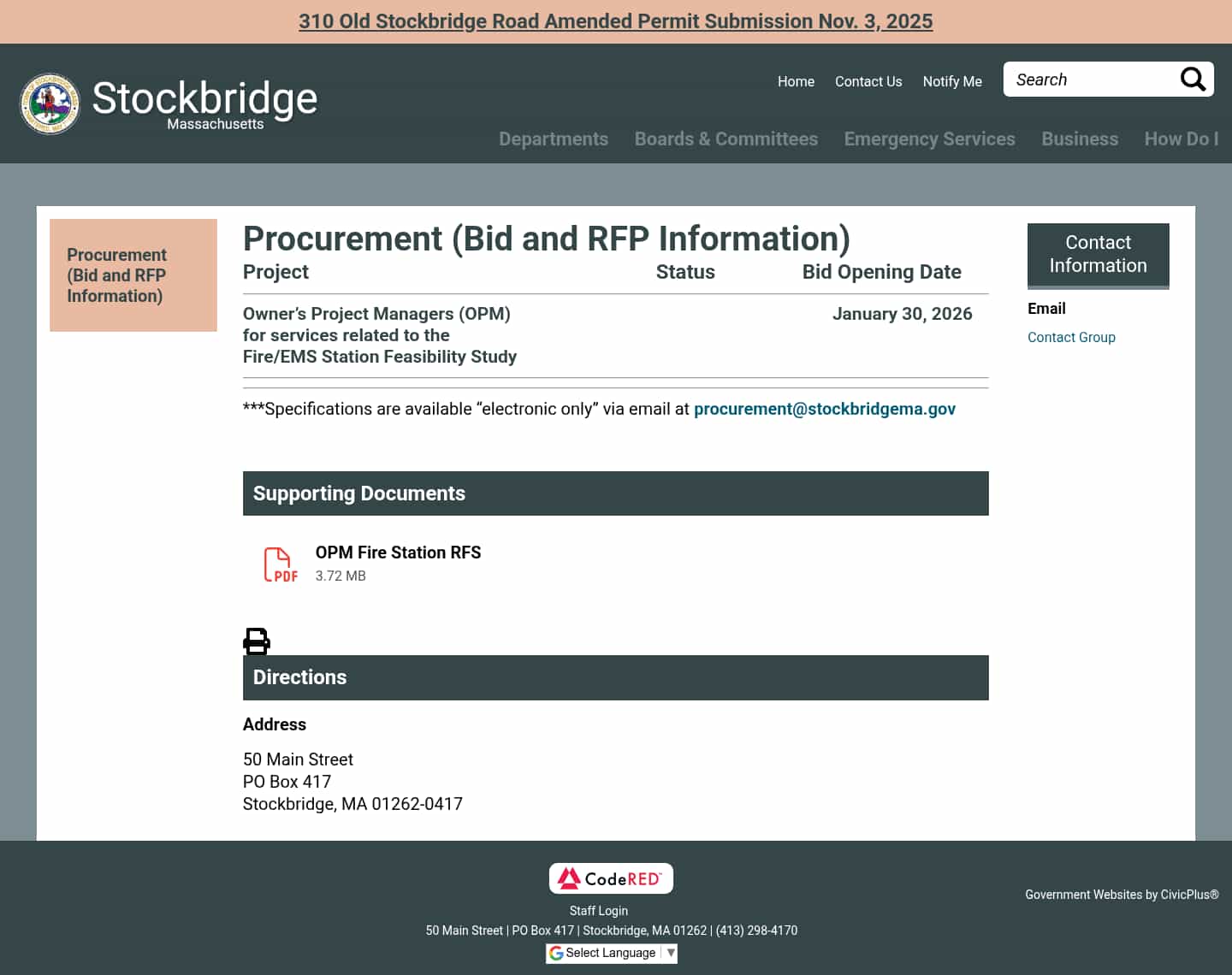1232x975 pixels.
Task: Click the CodeRED triangle logo
Action: pos(570,877)
